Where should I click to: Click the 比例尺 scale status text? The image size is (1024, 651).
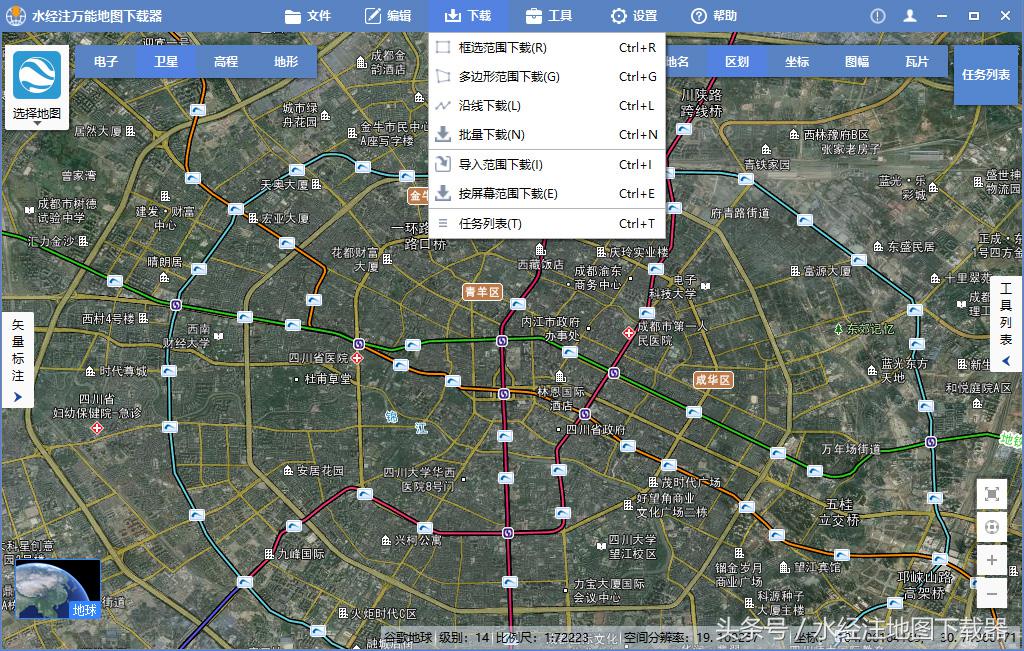(x=542, y=637)
